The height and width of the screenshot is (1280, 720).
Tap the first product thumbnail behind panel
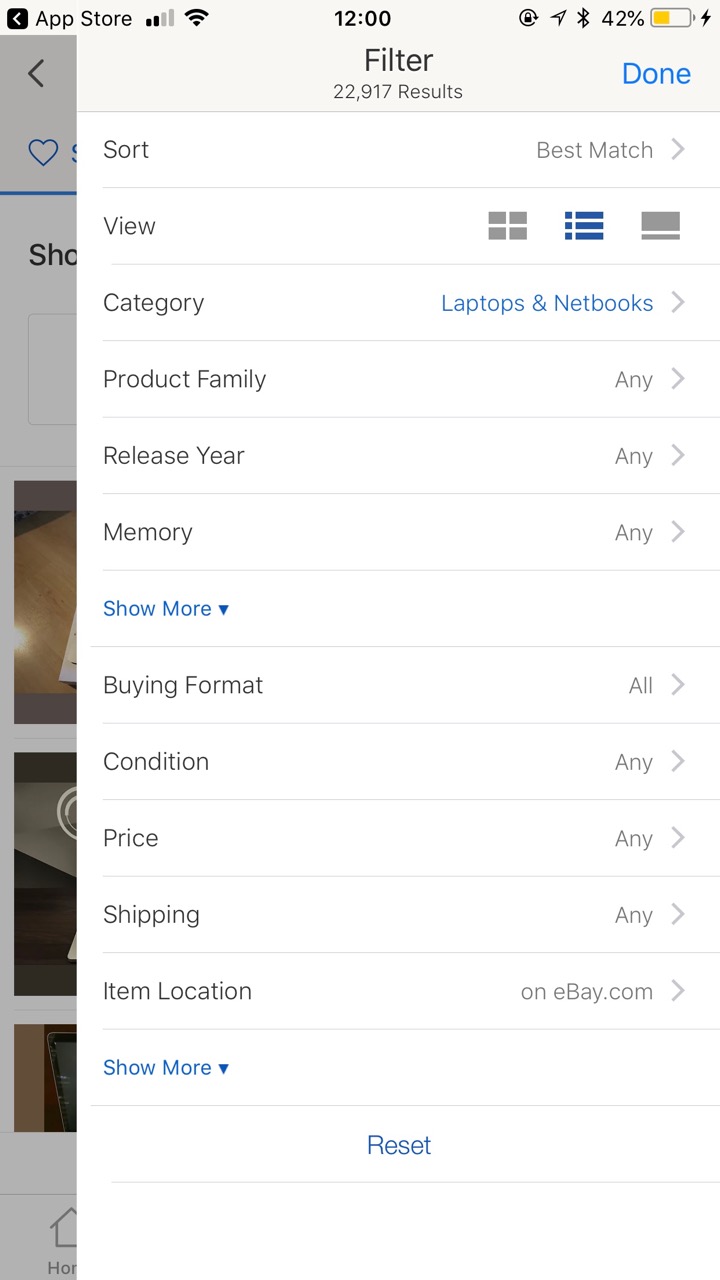[45, 600]
